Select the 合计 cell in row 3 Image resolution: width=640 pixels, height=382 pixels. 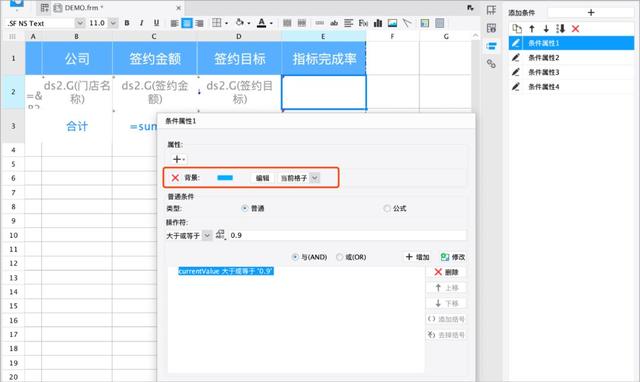(77, 126)
